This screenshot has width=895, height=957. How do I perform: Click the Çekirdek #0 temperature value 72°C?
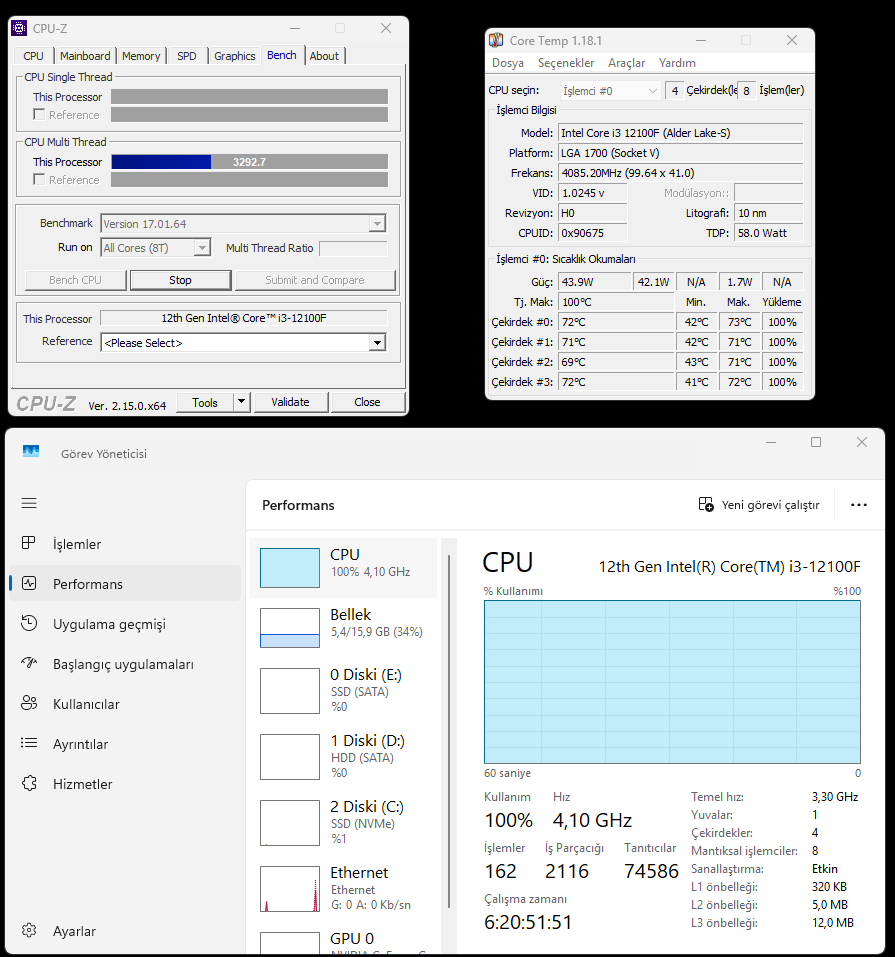[615, 322]
